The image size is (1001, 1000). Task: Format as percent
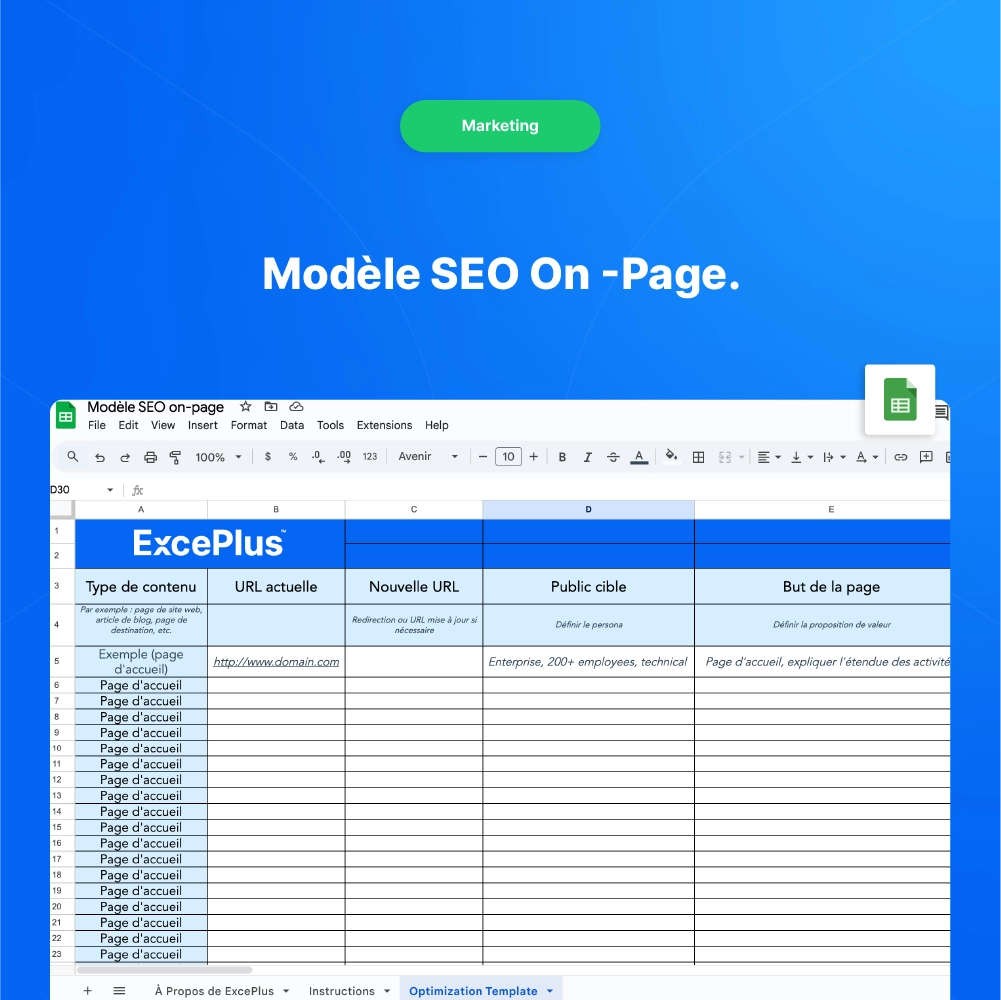(x=293, y=457)
